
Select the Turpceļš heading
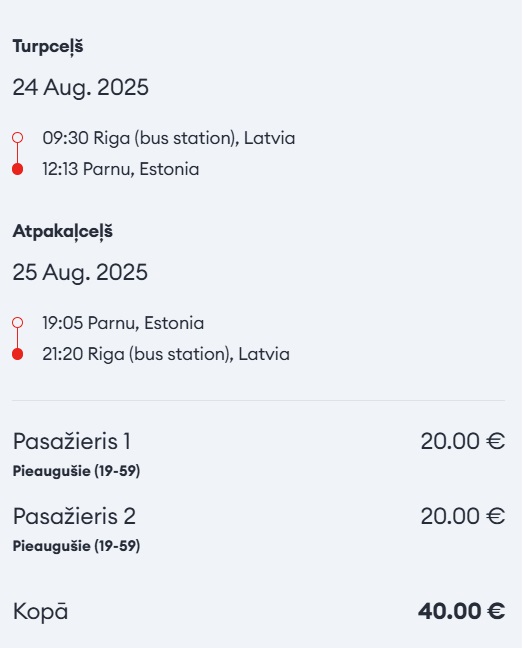(48, 46)
